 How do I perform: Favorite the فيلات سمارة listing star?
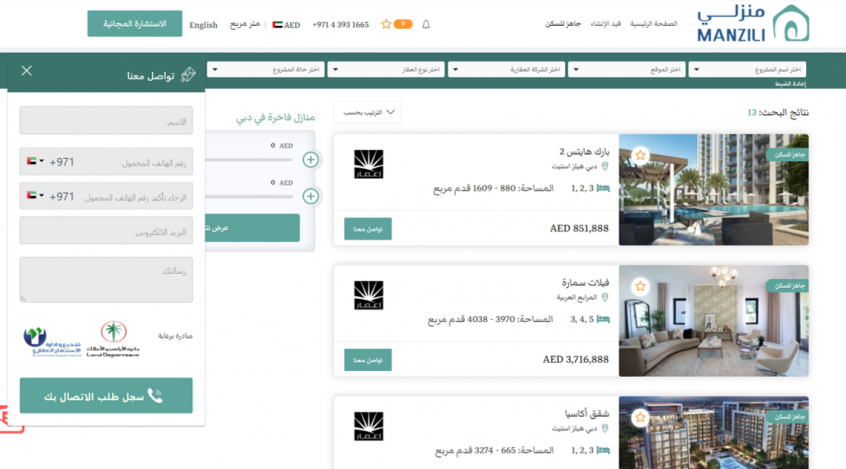(x=640, y=287)
